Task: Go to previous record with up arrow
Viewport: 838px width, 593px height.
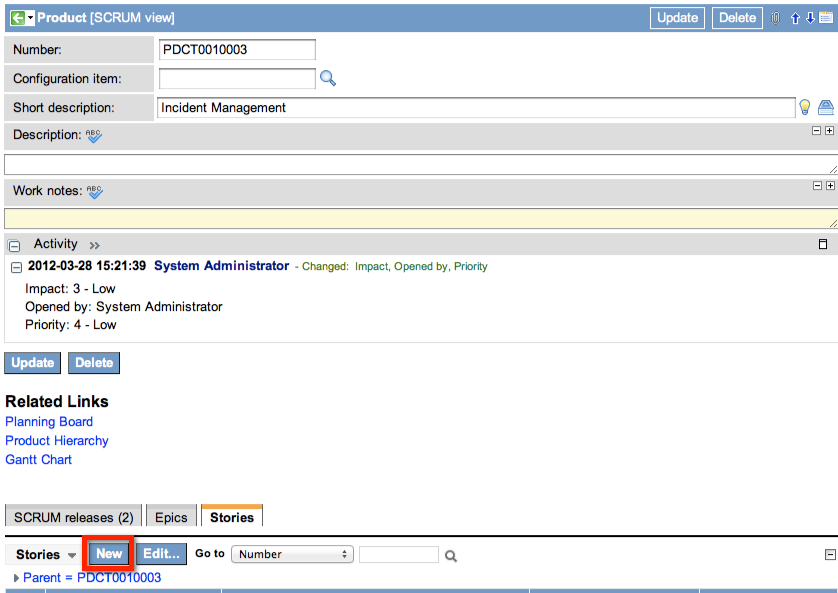Action: coord(795,18)
